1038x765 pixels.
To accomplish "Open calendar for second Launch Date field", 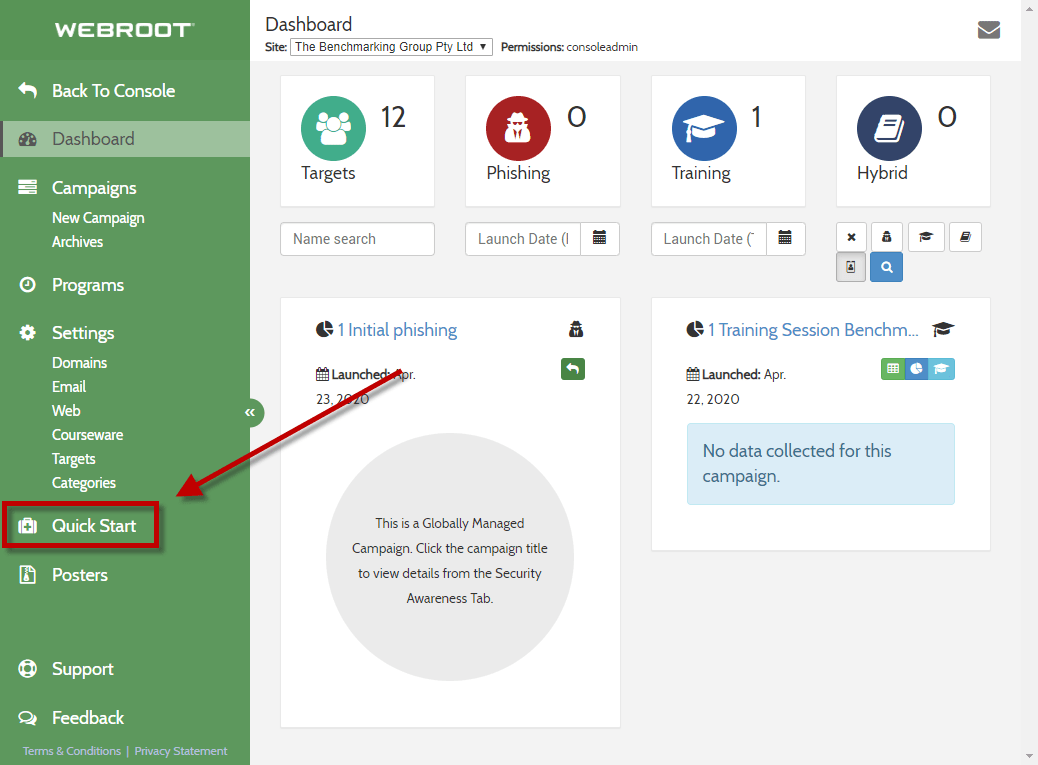I will [785, 238].
